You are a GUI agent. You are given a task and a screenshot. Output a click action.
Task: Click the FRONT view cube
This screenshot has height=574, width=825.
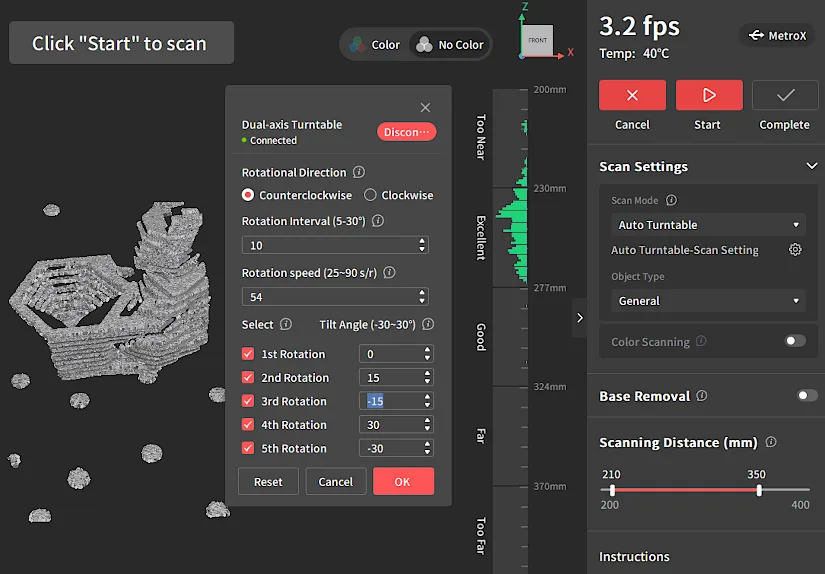coord(537,40)
